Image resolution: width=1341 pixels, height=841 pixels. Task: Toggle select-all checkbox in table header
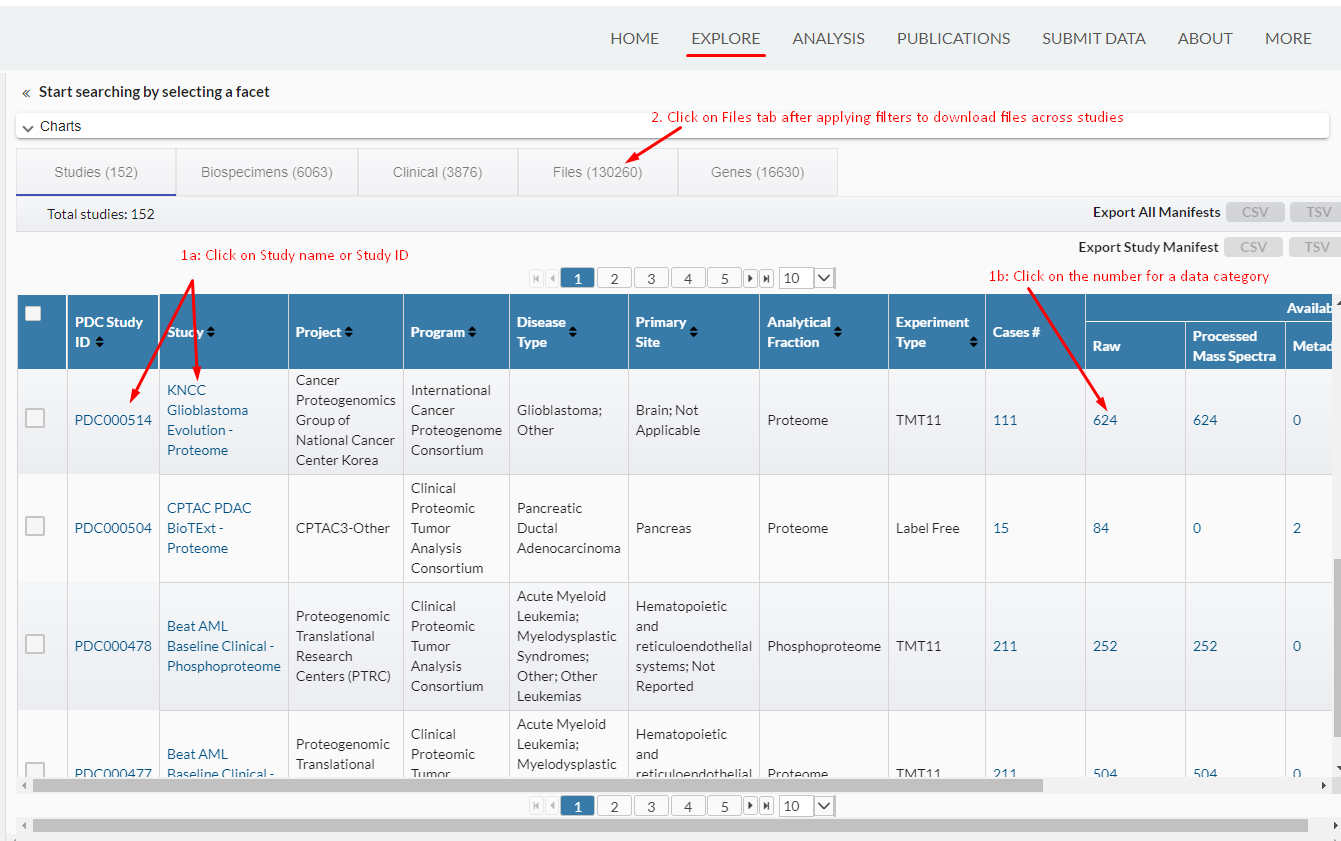(x=33, y=313)
